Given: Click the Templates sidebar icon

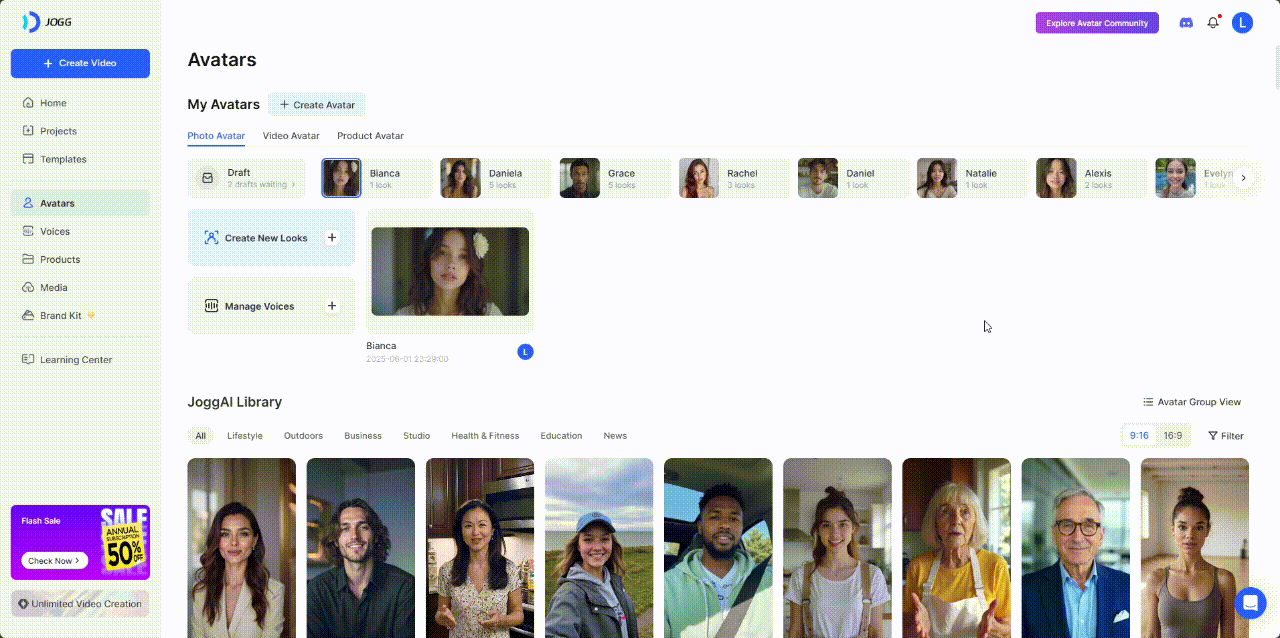Looking at the screenshot, I should point(28,159).
